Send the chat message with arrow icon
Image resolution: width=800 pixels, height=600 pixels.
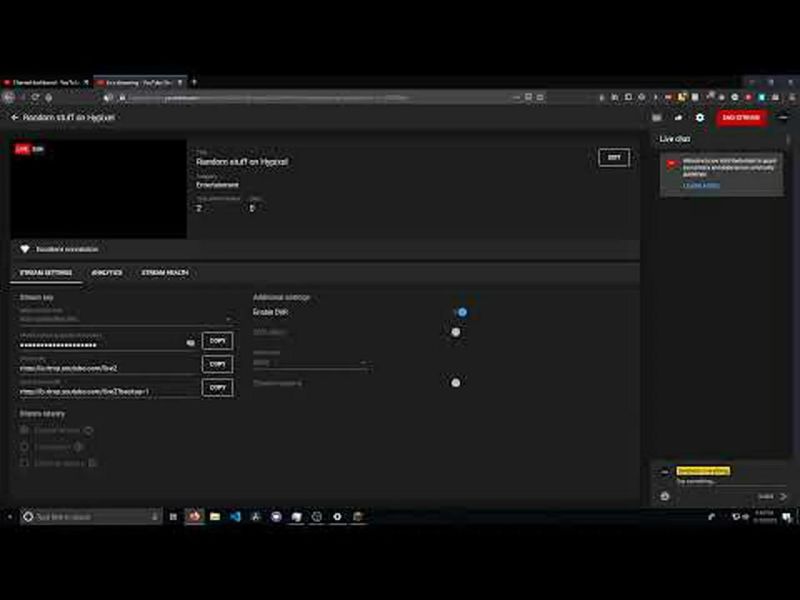click(784, 496)
